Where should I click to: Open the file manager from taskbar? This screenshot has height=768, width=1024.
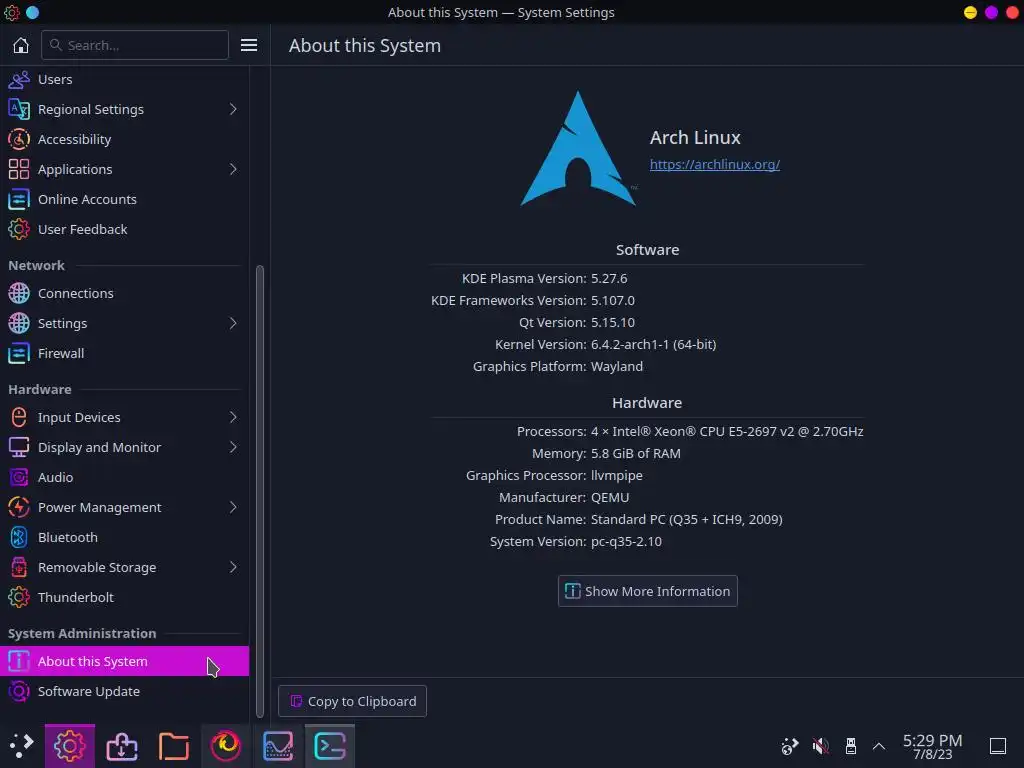click(174, 746)
